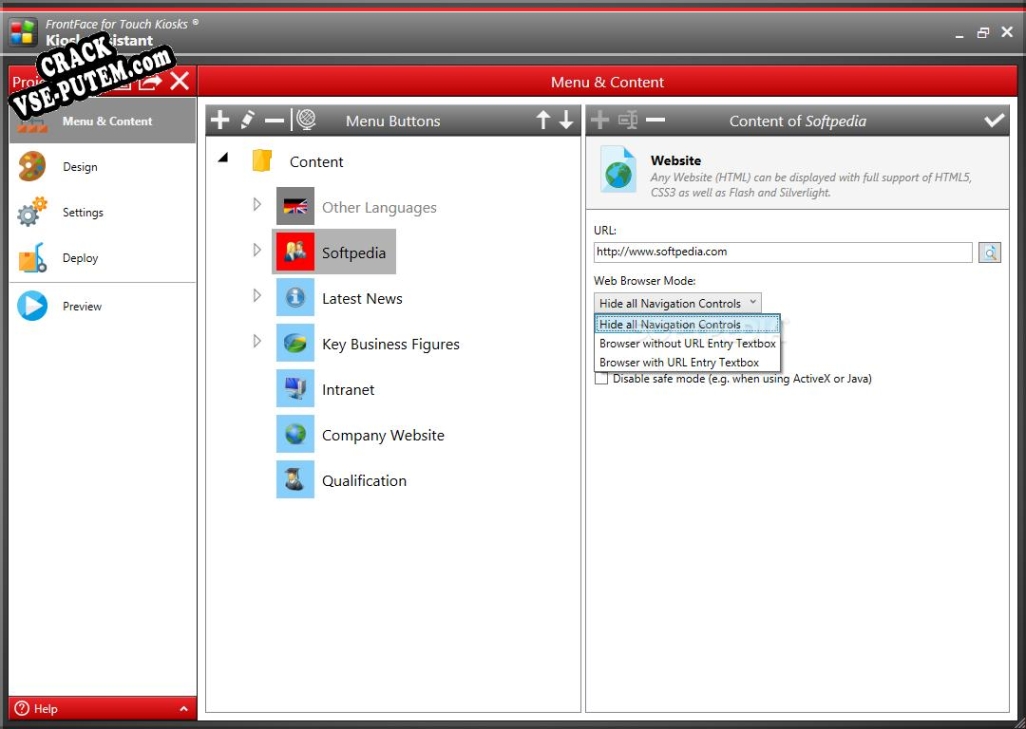Click into the URL text field
The image size is (1026, 729).
pyautogui.click(x=783, y=252)
